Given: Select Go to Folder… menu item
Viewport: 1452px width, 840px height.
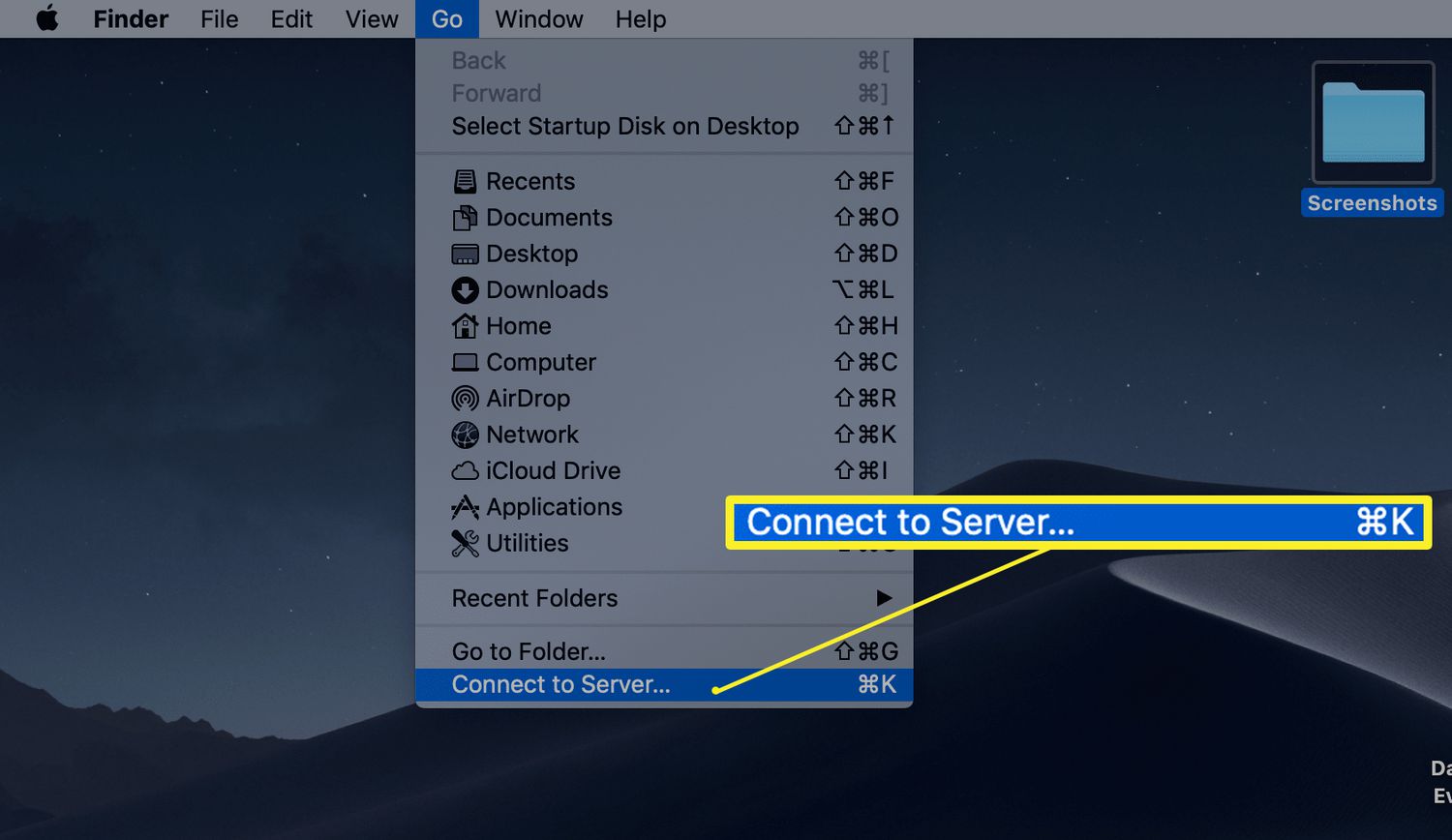Looking at the screenshot, I should 529,651.
